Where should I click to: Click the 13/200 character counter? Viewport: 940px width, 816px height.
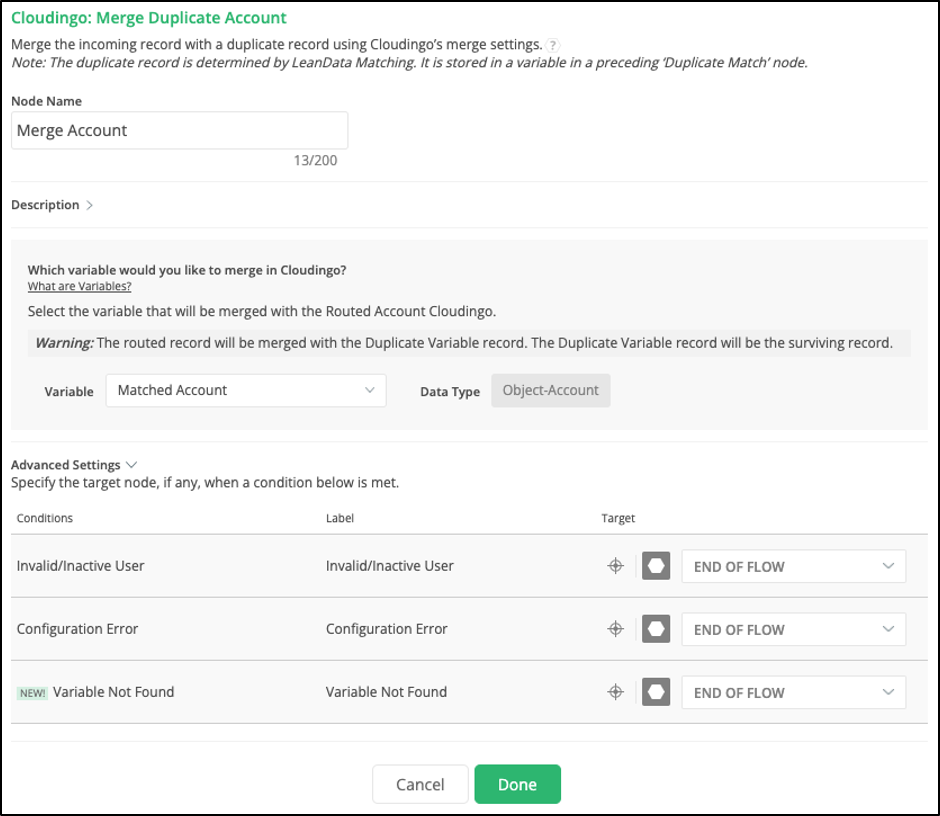point(315,161)
